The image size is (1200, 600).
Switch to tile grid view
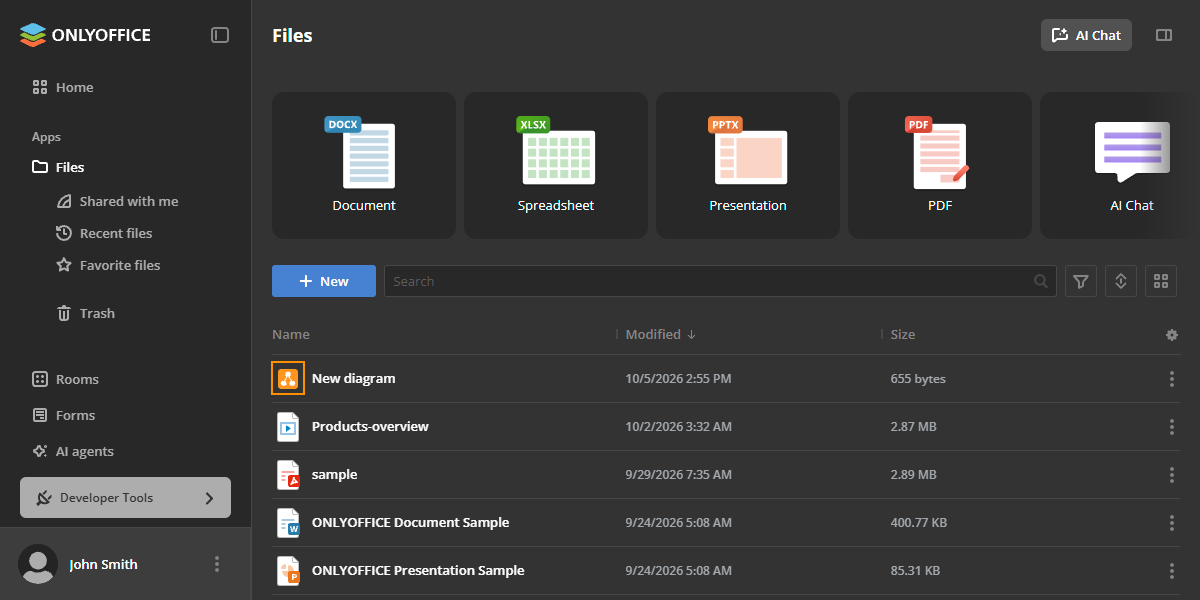click(x=1161, y=281)
